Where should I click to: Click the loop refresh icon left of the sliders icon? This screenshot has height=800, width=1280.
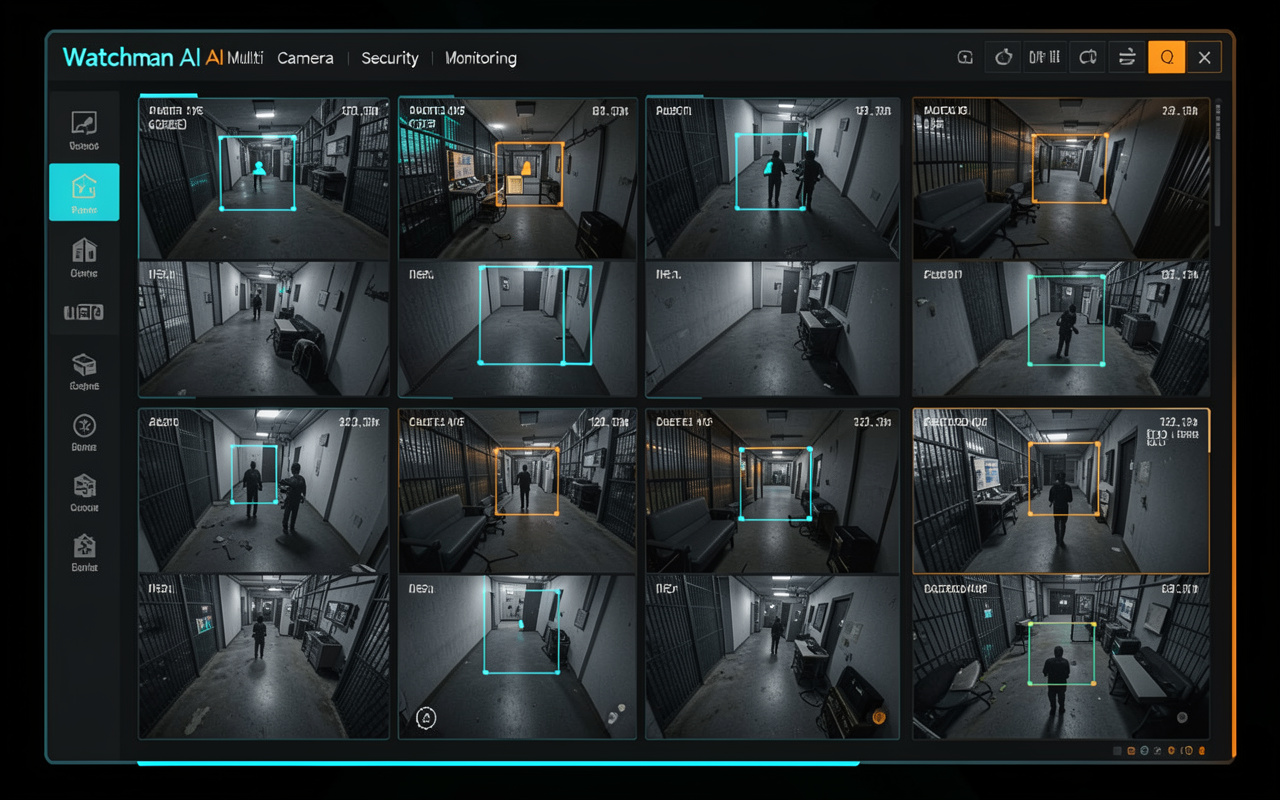tap(1087, 58)
